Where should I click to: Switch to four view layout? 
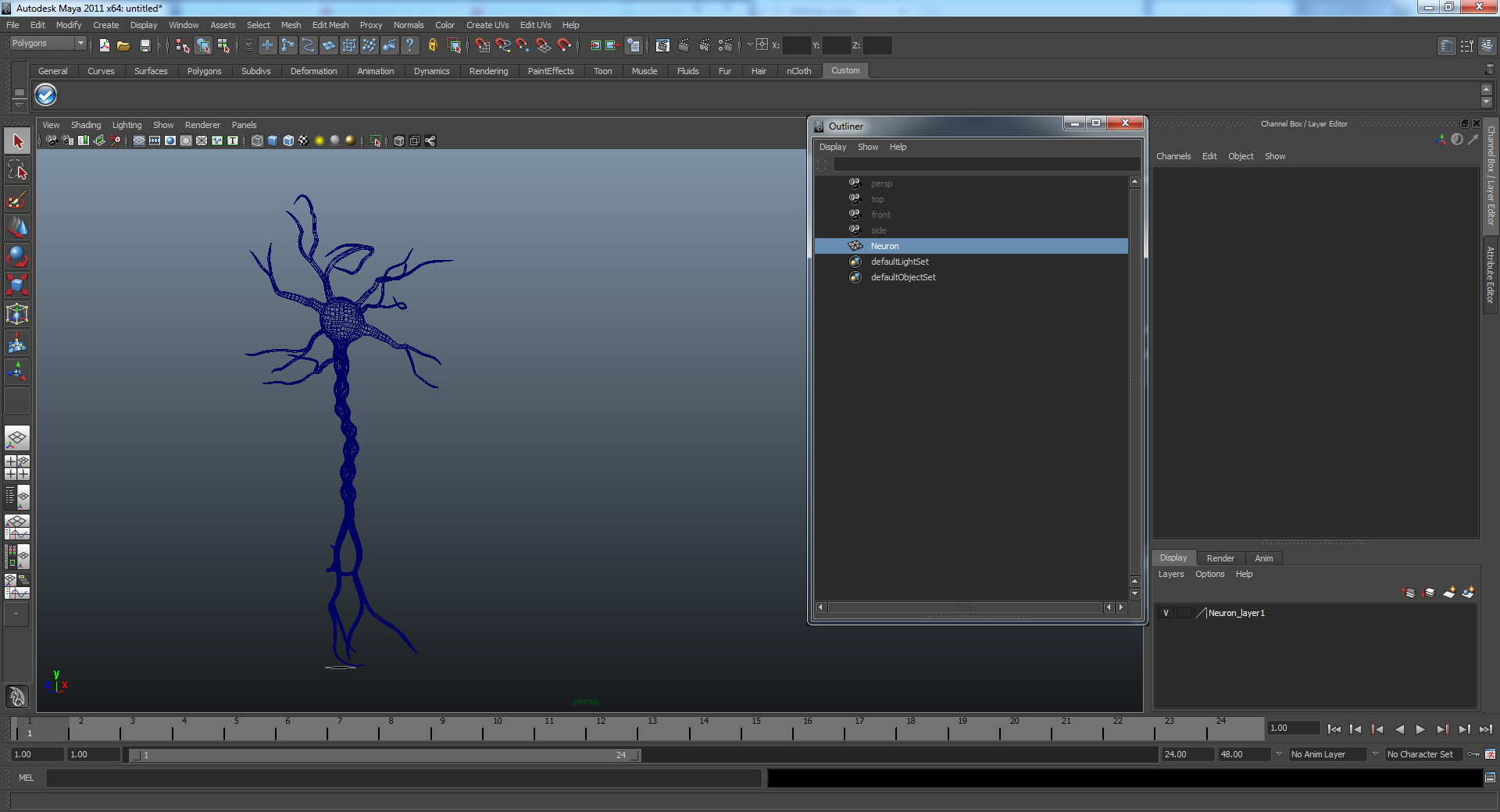(17, 468)
